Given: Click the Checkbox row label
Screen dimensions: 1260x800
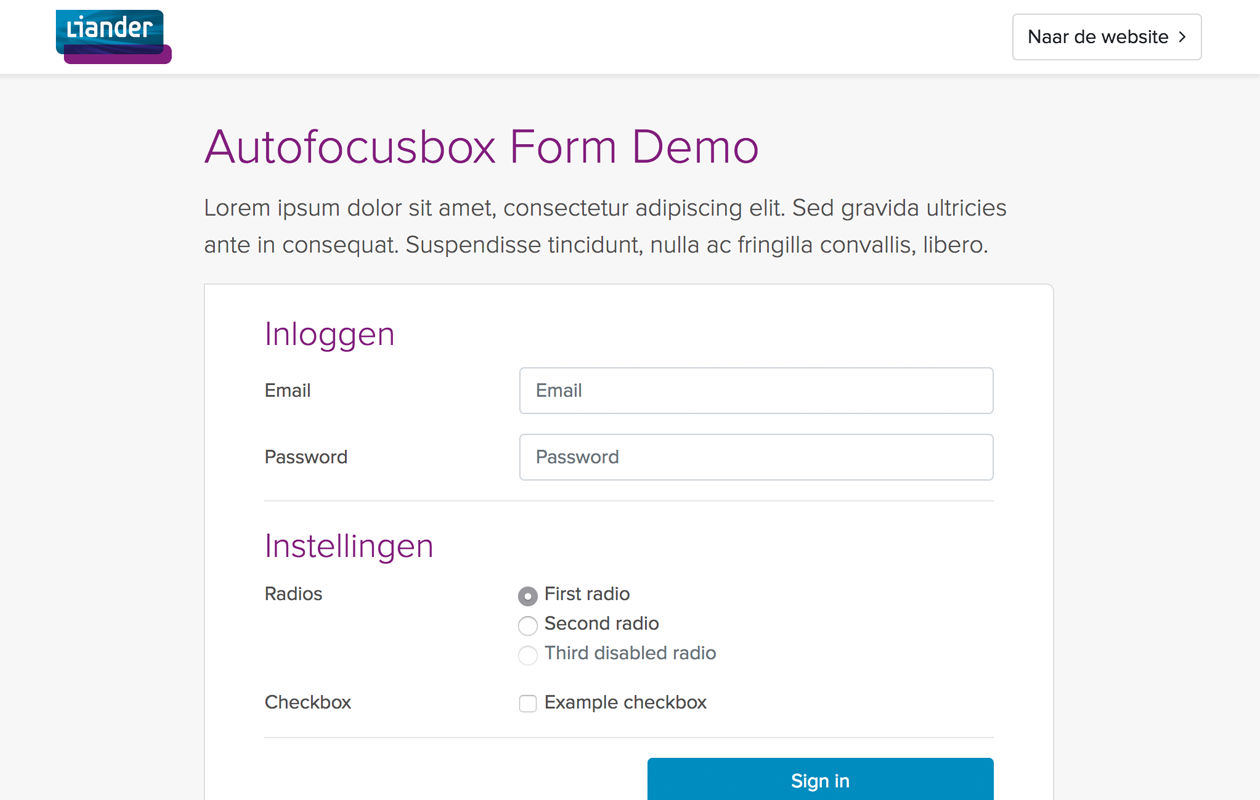Looking at the screenshot, I should 307,702.
